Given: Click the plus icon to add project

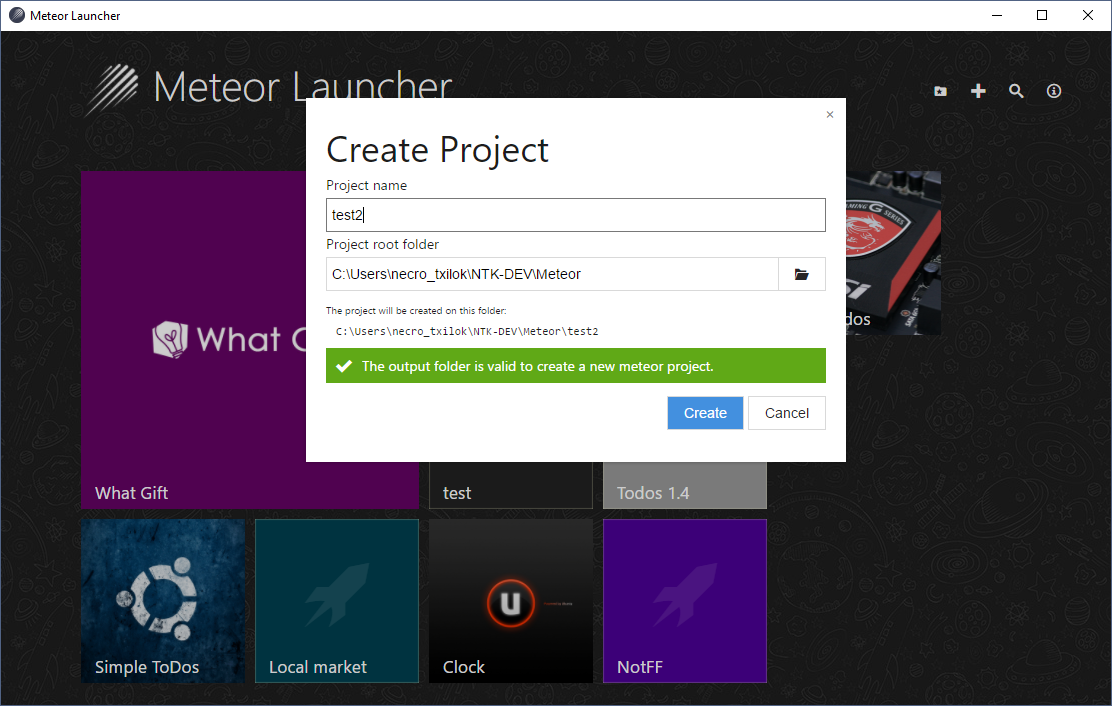Looking at the screenshot, I should [978, 91].
